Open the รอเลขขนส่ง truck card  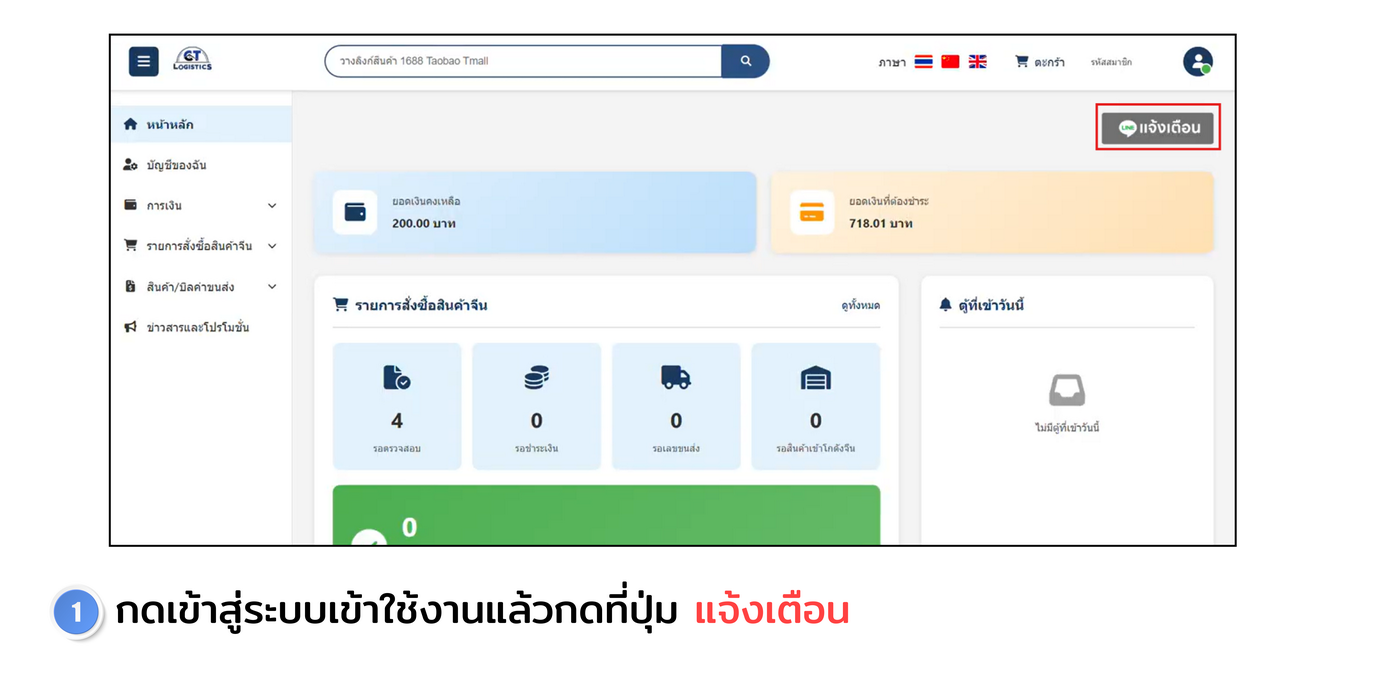(676, 406)
